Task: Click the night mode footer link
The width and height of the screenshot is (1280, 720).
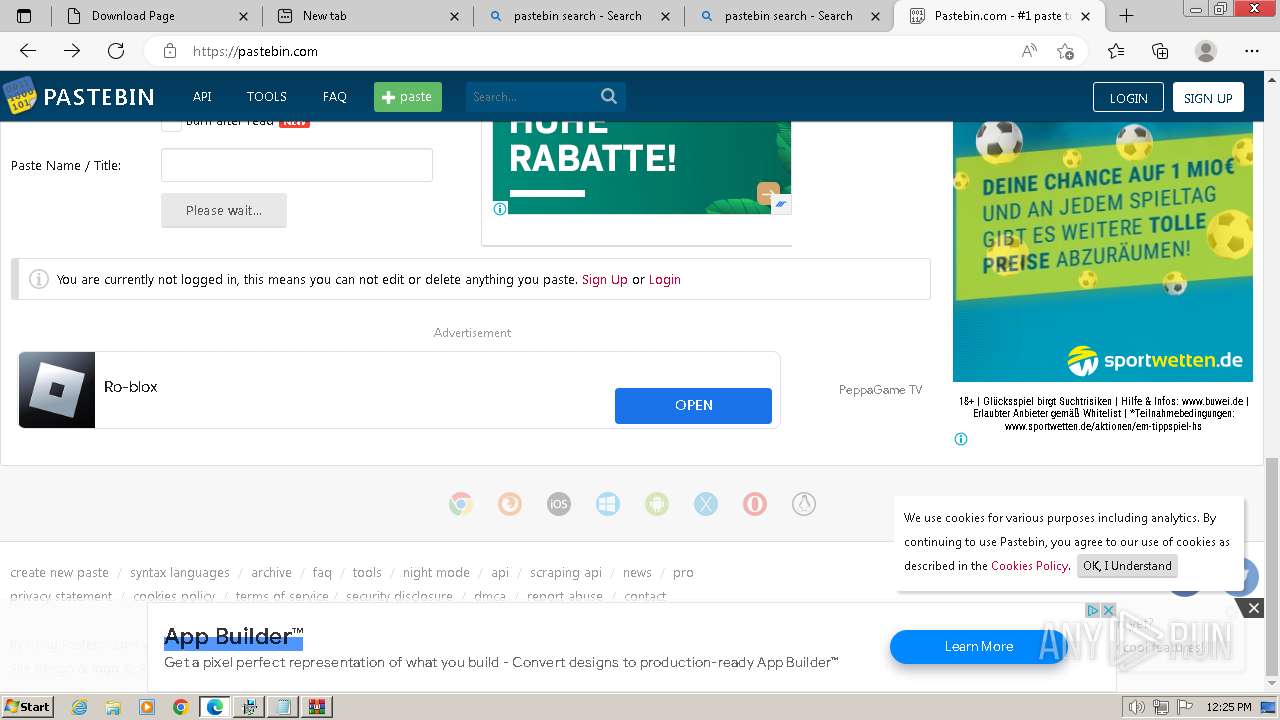Action: click(436, 573)
